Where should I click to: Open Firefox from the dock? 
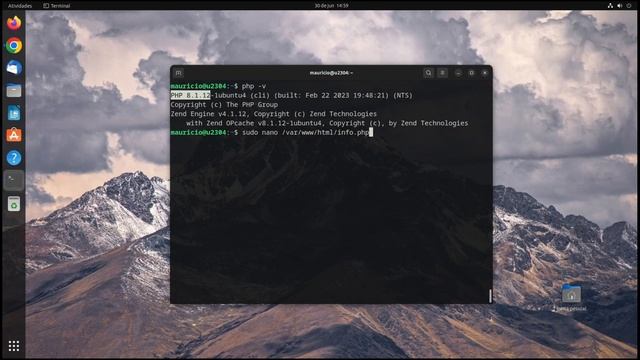click(x=14, y=23)
